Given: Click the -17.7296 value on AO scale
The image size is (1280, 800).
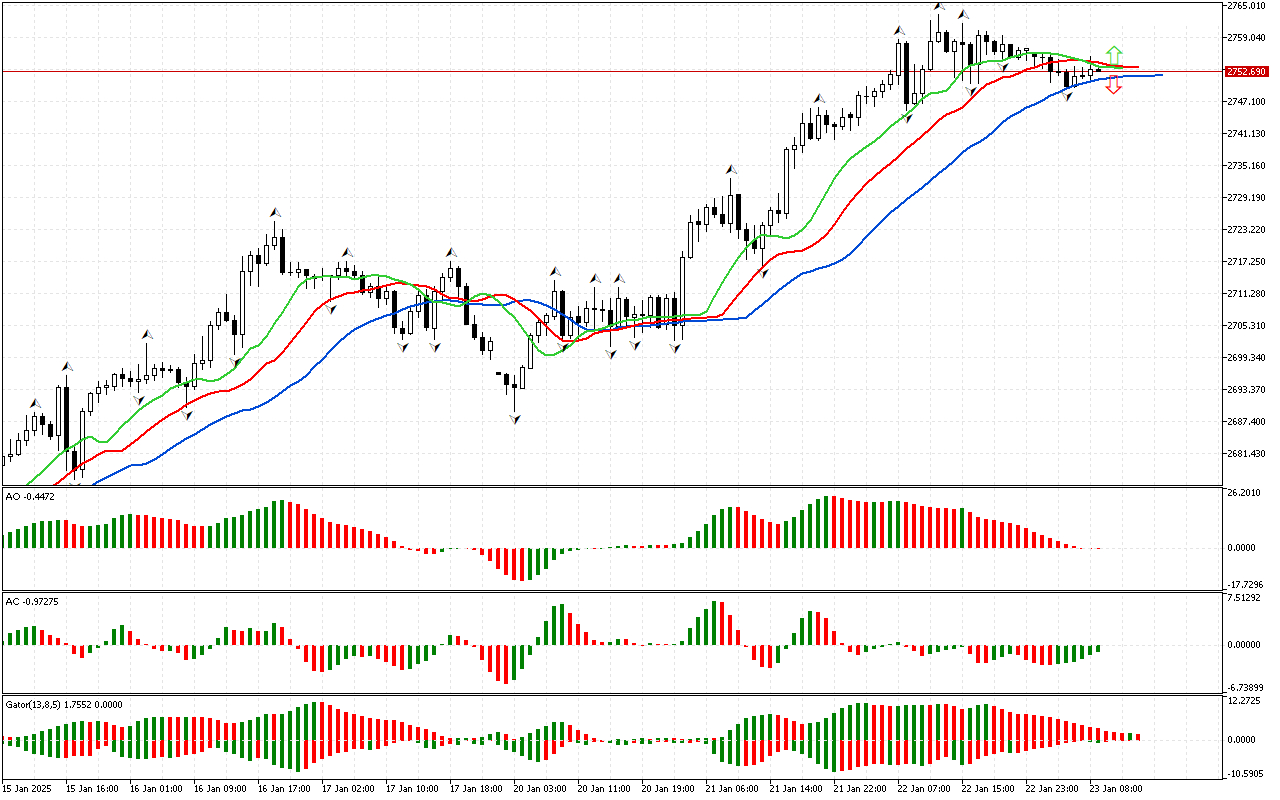Looking at the screenshot, I should point(1246,585).
